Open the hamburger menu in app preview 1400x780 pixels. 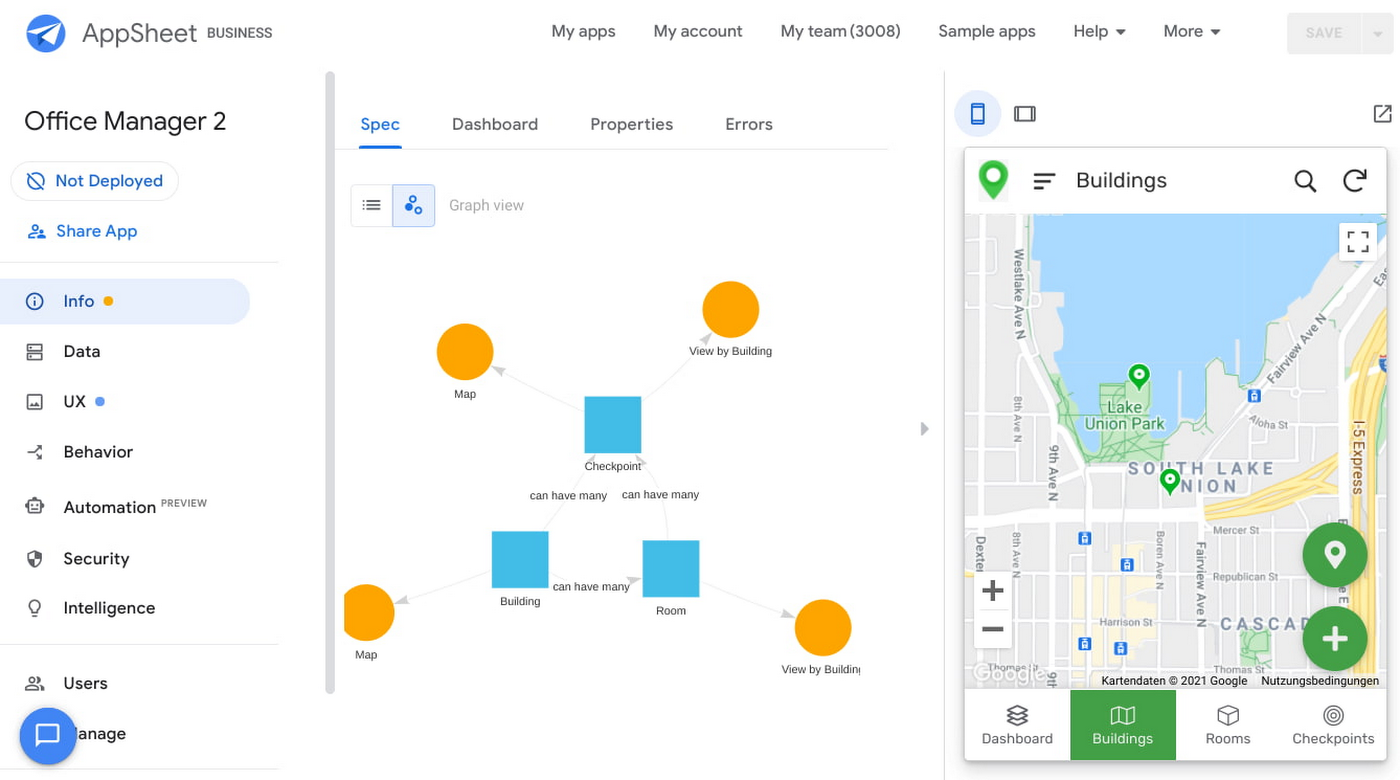click(x=1044, y=181)
